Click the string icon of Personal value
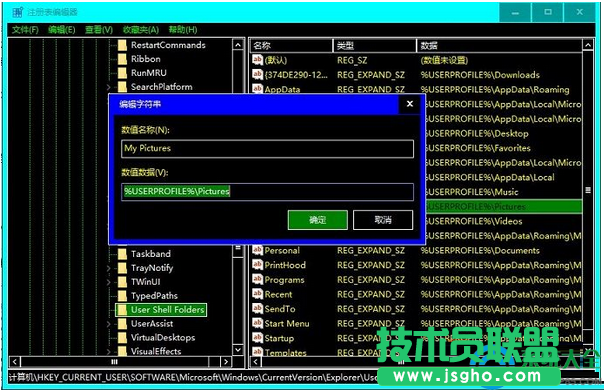Screen dimensions: 604x392 (x=257, y=250)
